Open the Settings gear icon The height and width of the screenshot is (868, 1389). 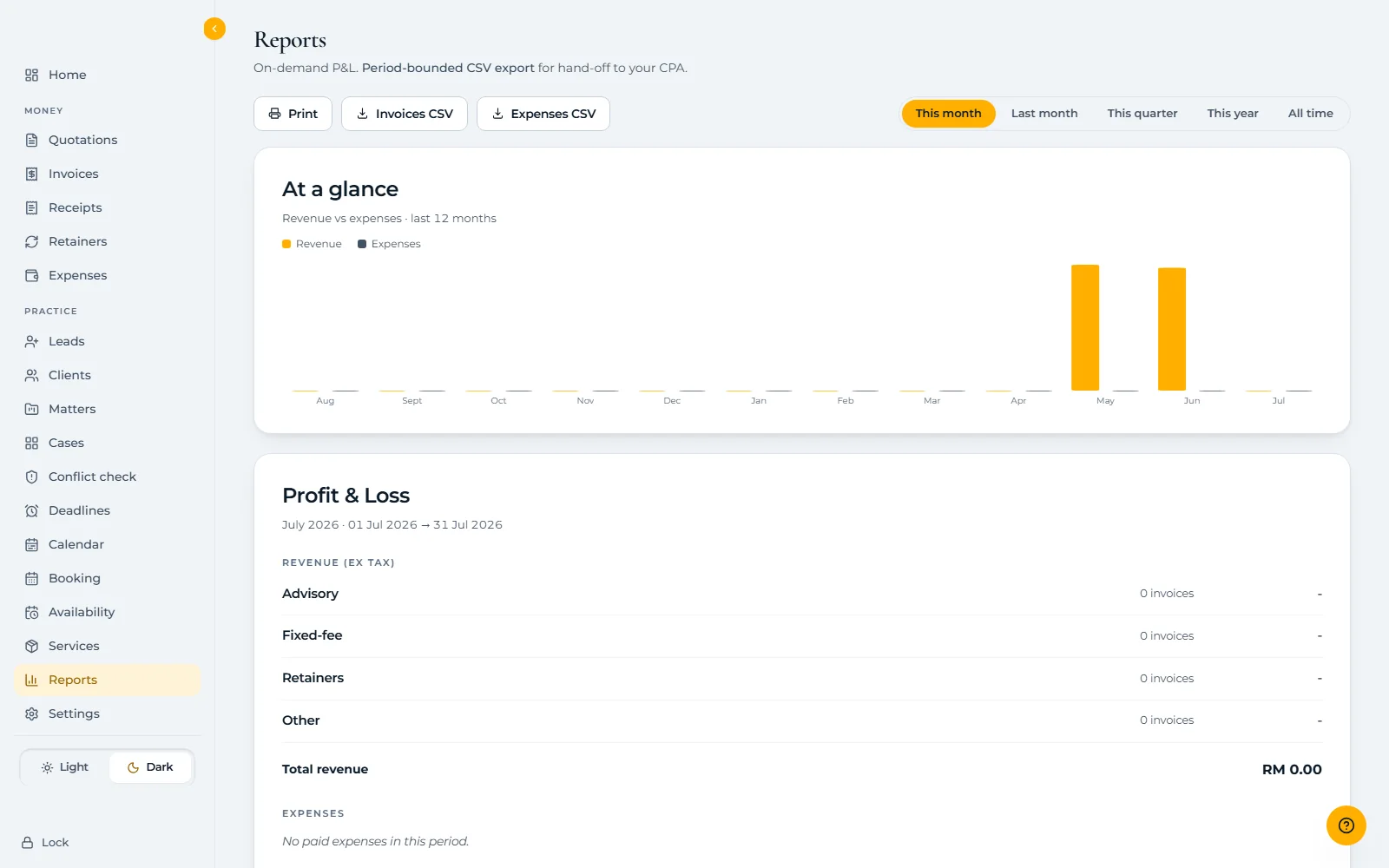[x=32, y=713]
